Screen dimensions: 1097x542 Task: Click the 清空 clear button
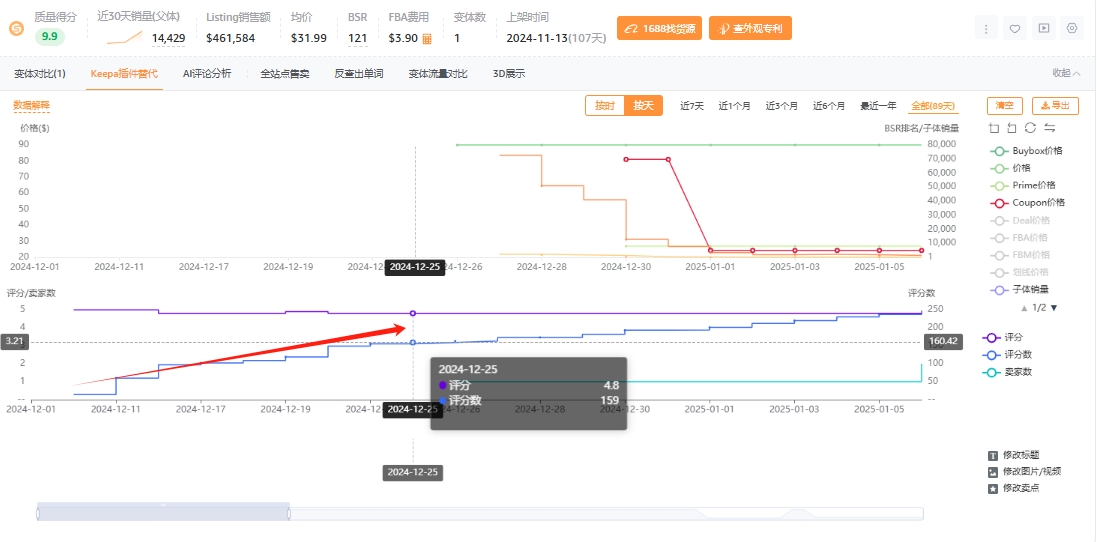click(1005, 106)
